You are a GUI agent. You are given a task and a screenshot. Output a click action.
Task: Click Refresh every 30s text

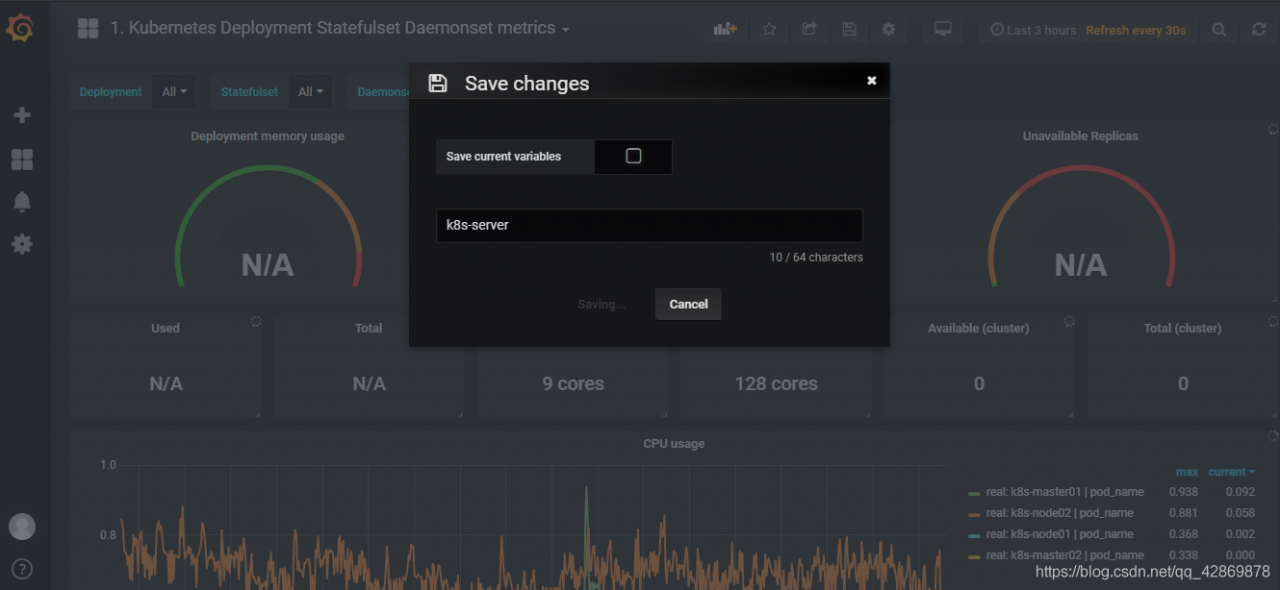point(1135,30)
